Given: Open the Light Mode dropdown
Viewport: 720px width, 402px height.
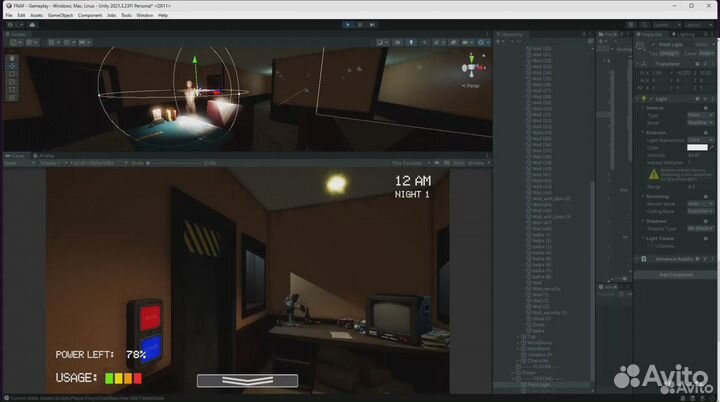Looking at the screenshot, I should point(700,123).
